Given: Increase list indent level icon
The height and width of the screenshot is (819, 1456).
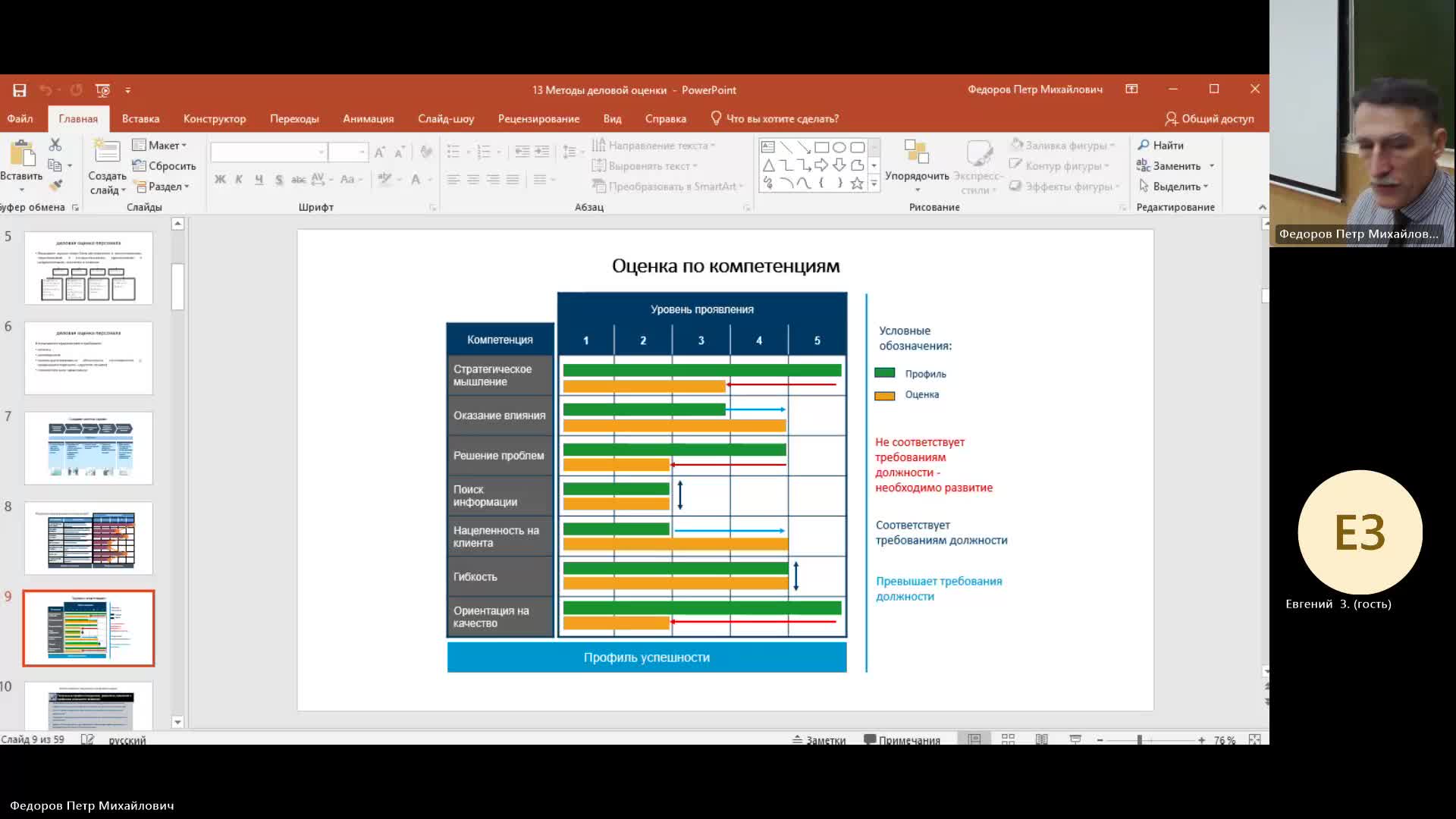Looking at the screenshot, I should (542, 152).
